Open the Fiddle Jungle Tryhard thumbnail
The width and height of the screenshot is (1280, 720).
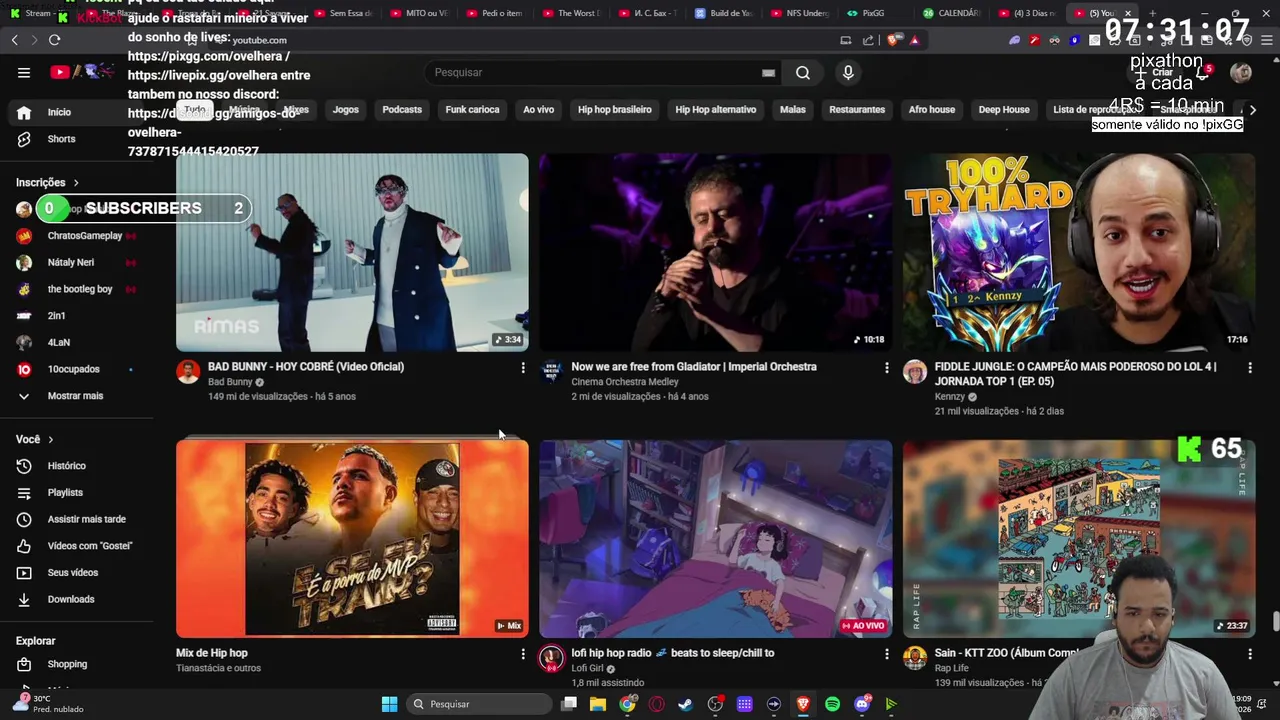1079,252
